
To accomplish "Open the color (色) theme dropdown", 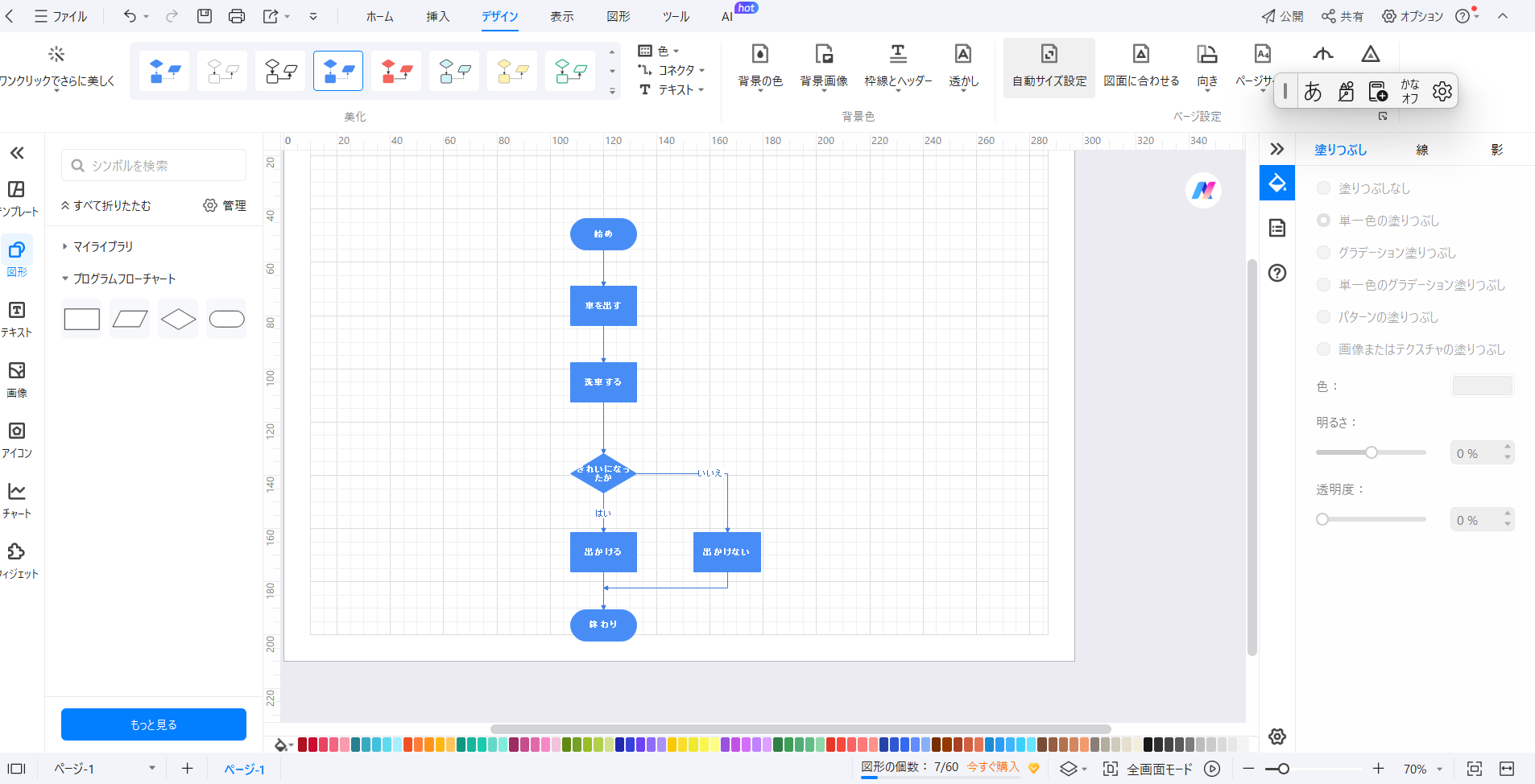I will tap(658, 51).
